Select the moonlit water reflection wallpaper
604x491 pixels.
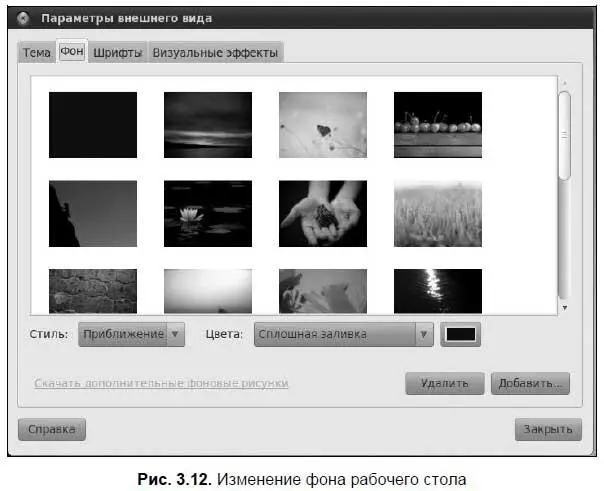(x=438, y=290)
